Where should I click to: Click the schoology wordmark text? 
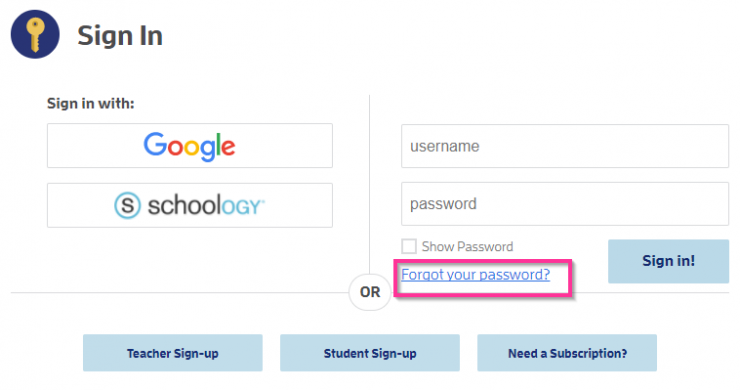pyautogui.click(x=206, y=206)
